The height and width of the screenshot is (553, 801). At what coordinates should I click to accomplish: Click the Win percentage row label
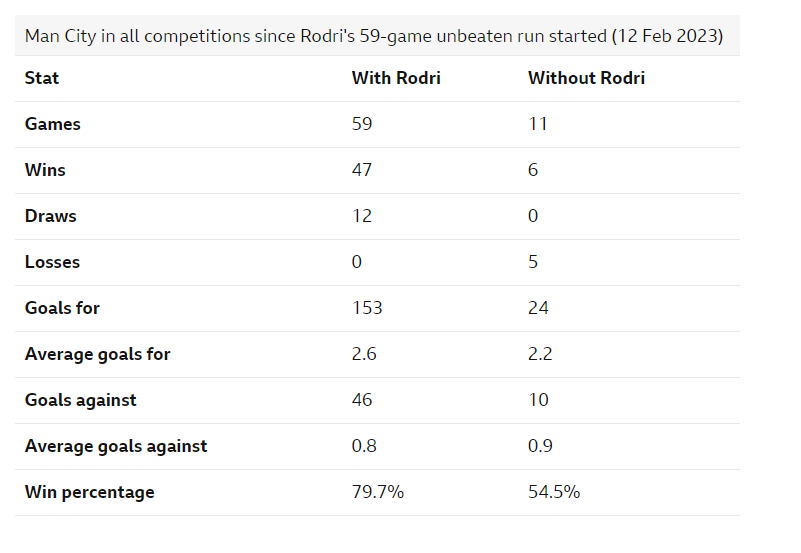[x=89, y=492]
